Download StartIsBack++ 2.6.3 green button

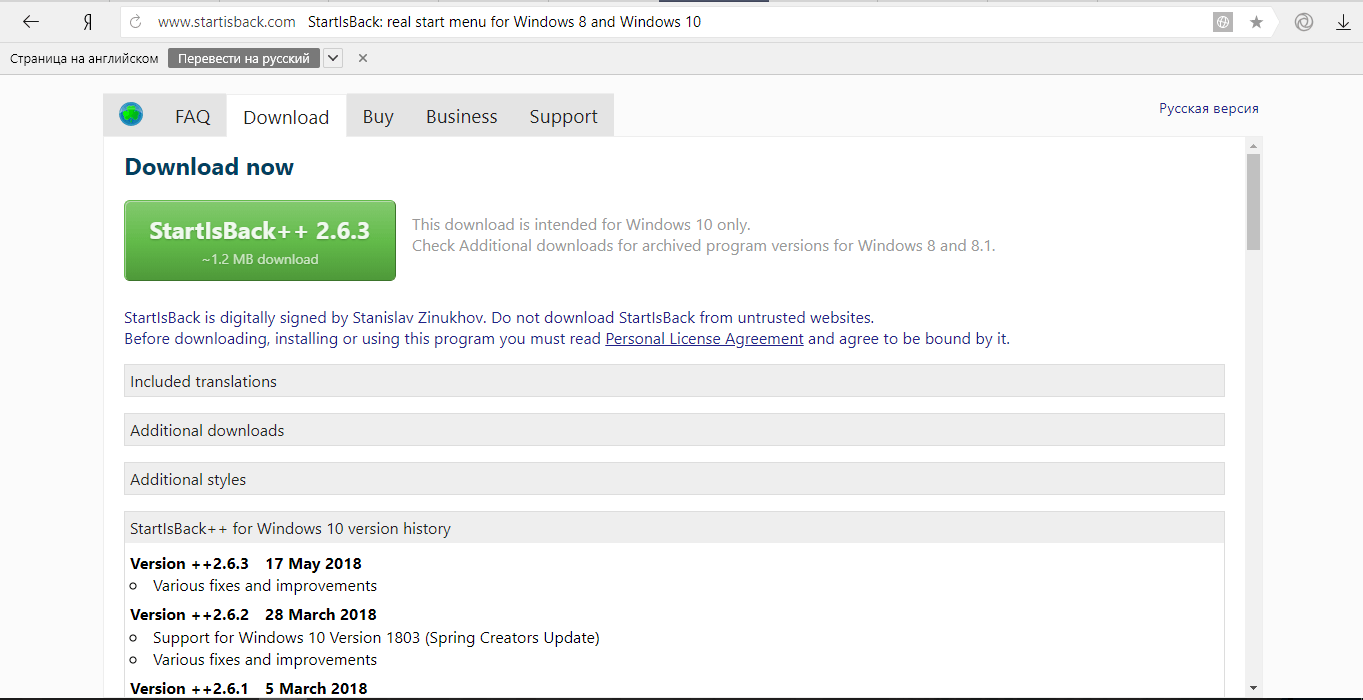coord(260,241)
